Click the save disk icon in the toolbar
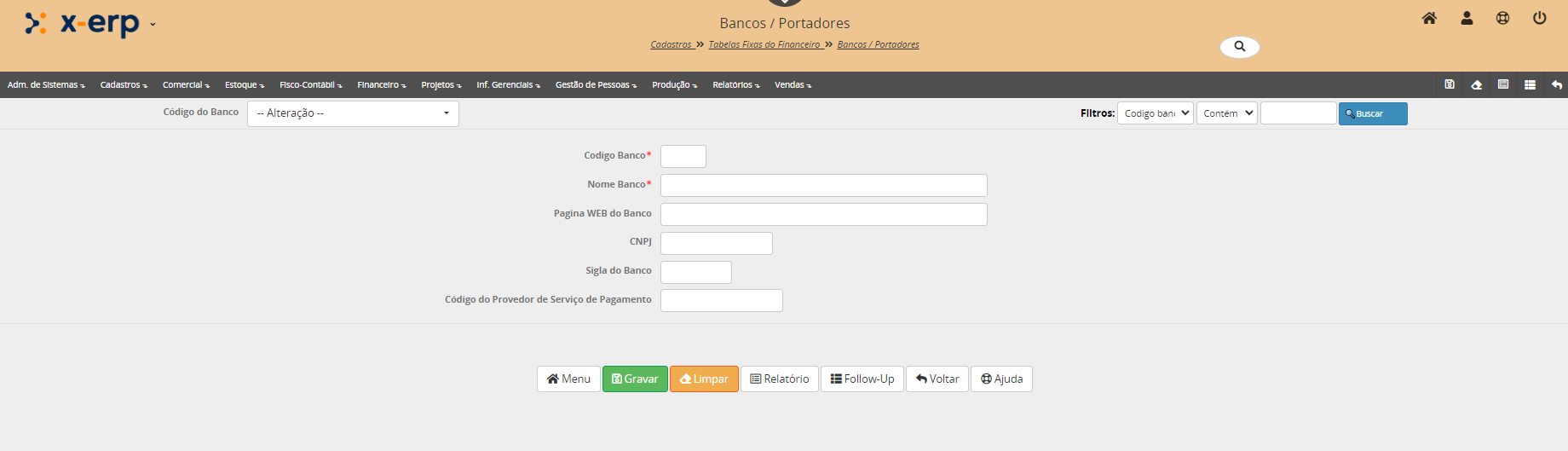 (x=1450, y=84)
